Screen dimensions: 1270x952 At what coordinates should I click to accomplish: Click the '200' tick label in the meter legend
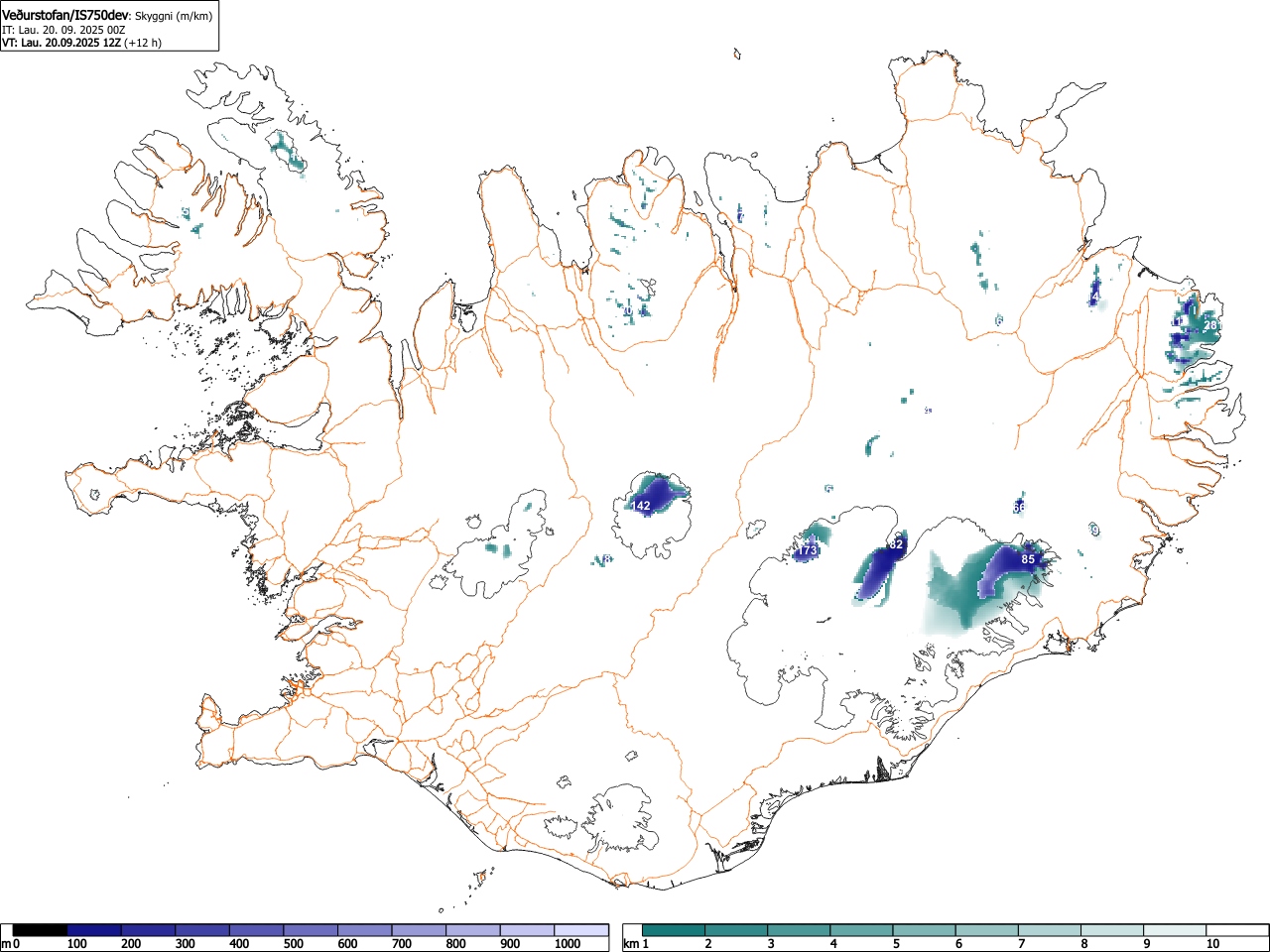click(x=131, y=944)
